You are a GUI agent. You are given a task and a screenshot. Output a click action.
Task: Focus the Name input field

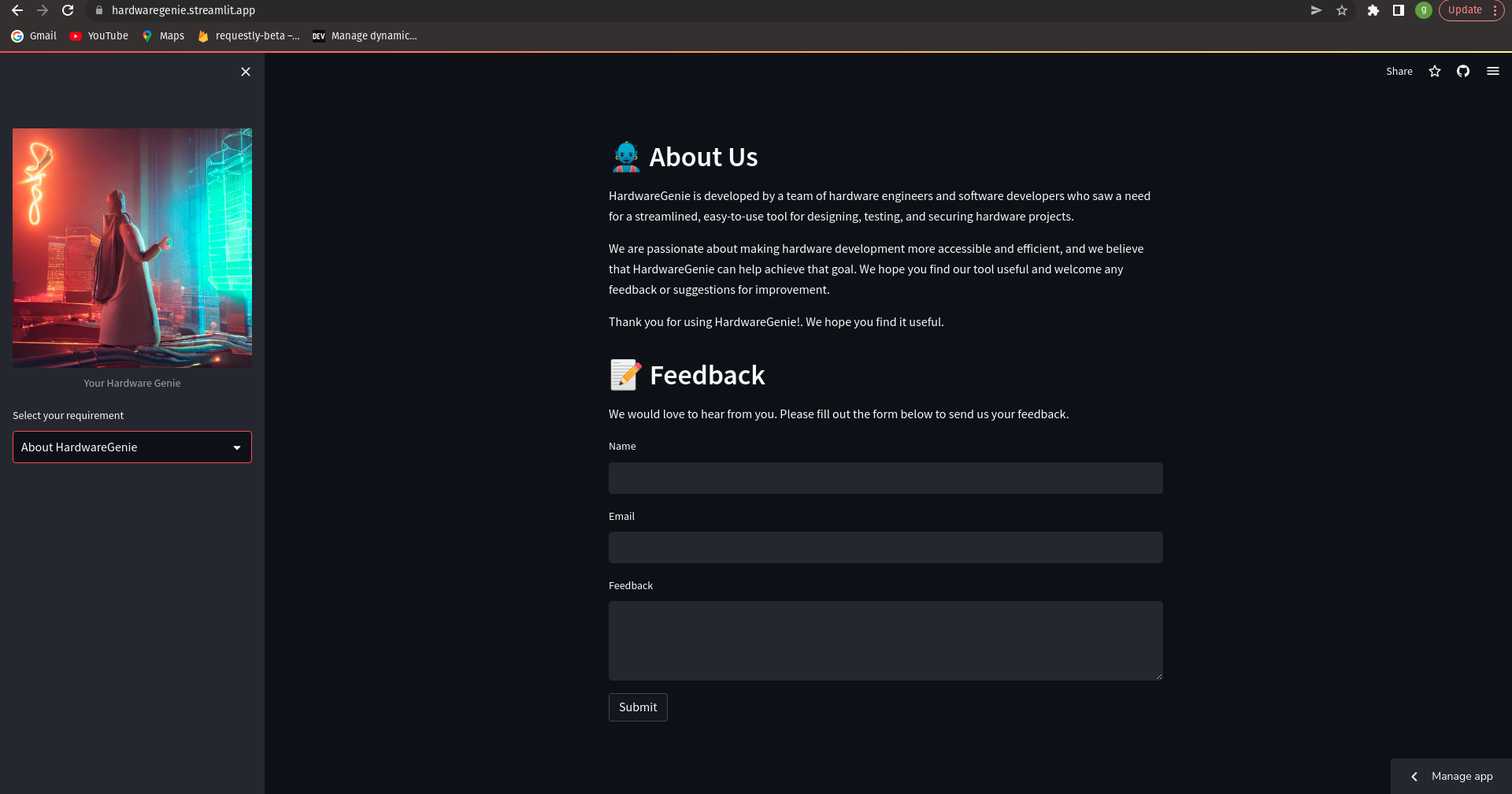tap(885, 478)
